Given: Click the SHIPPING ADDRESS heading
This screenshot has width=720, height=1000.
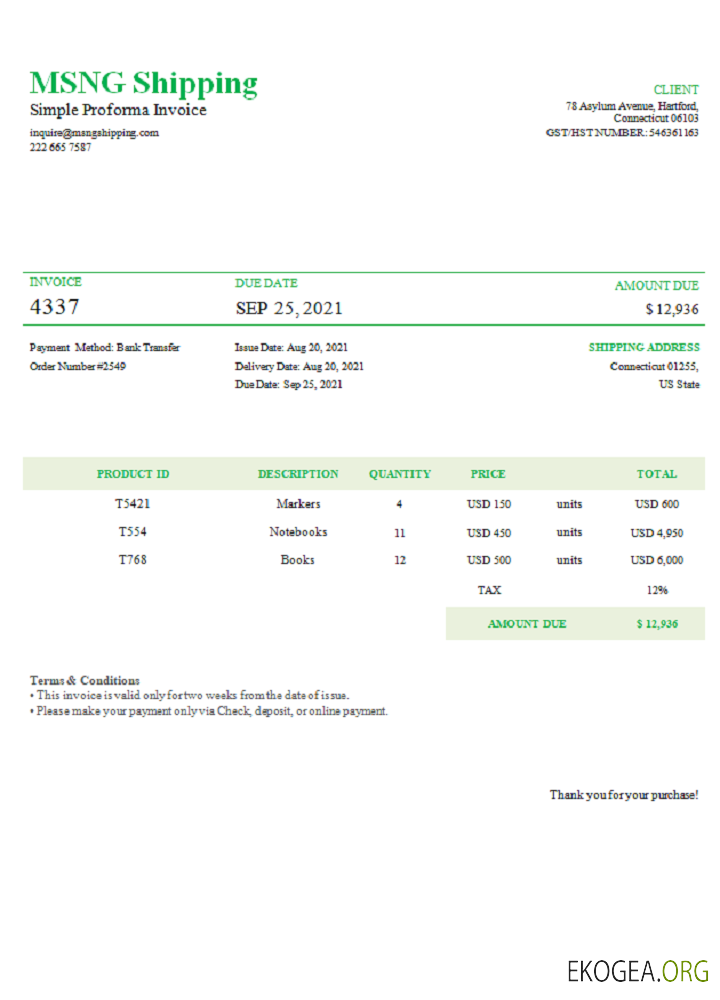Looking at the screenshot, I should 644,348.
